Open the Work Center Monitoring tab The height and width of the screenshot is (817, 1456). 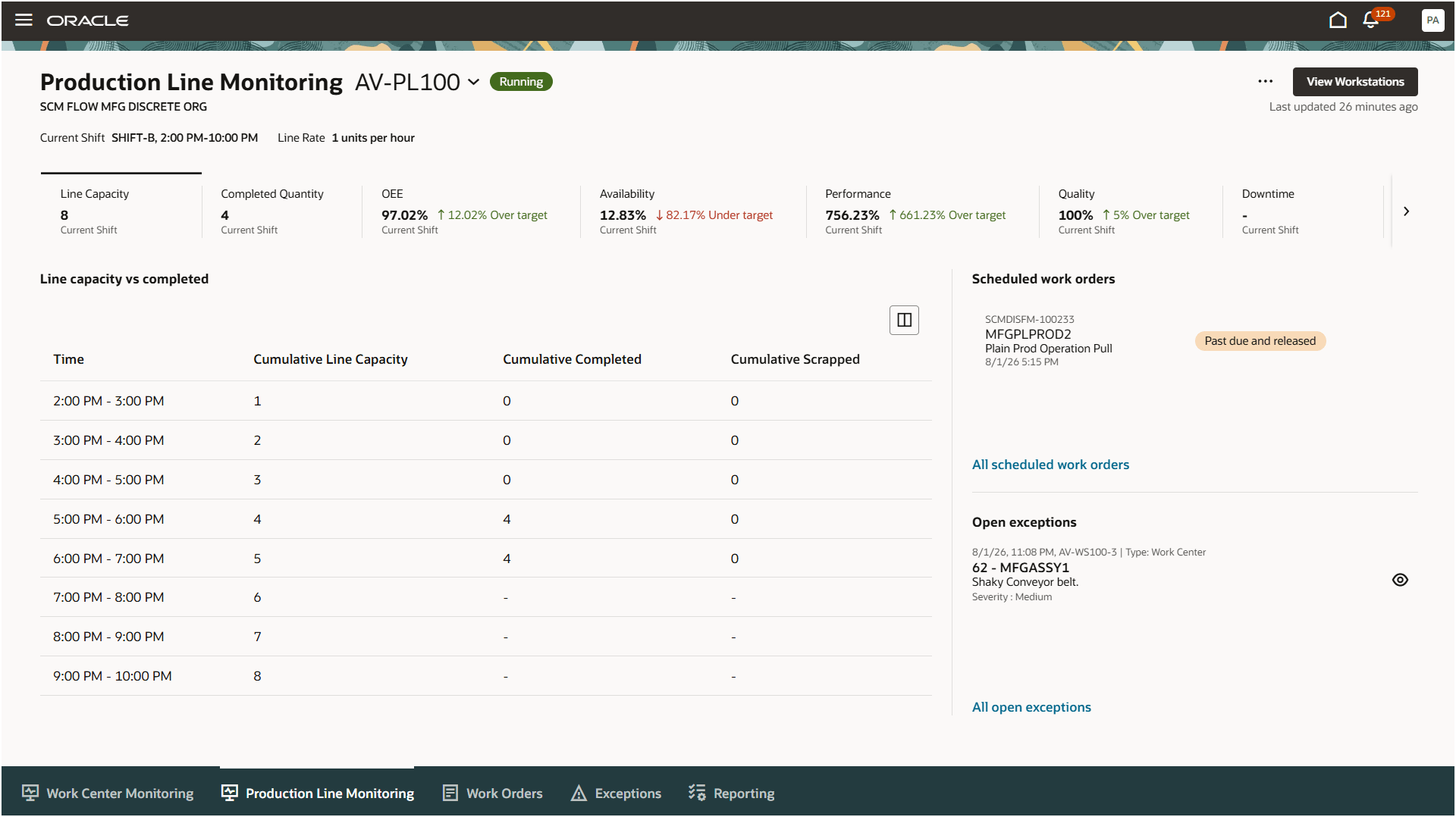[x=108, y=793]
